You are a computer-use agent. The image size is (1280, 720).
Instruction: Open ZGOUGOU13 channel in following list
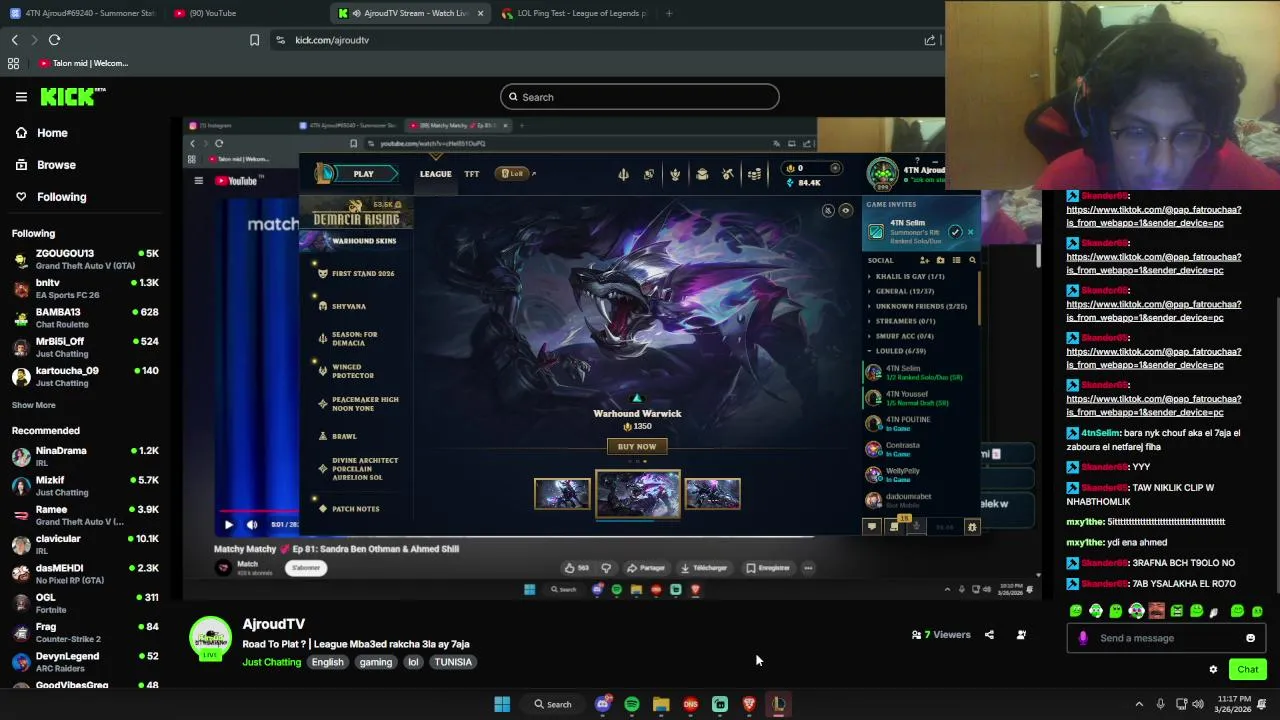tap(85, 259)
